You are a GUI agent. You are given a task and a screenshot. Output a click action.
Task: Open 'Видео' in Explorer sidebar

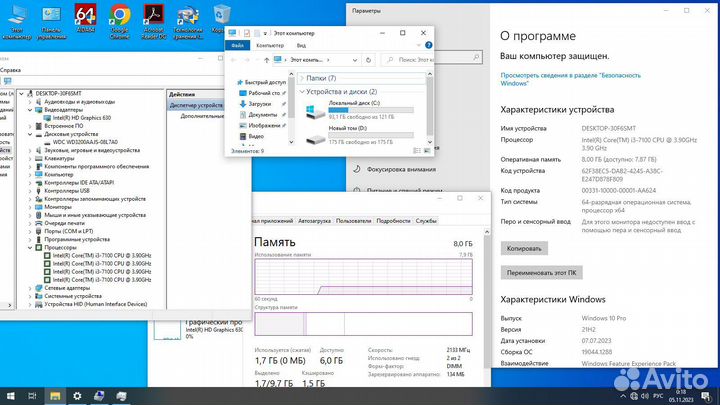pyautogui.click(x=256, y=136)
